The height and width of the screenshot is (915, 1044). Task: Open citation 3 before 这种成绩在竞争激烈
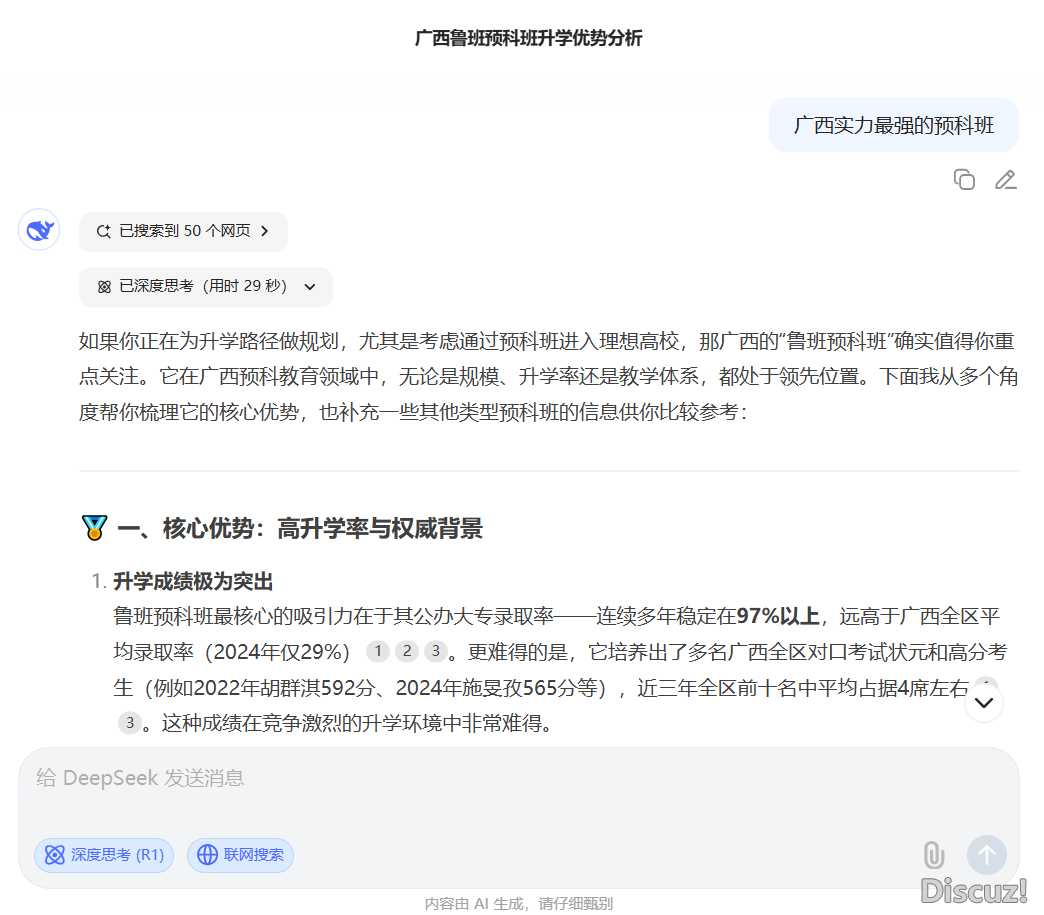tap(130, 723)
